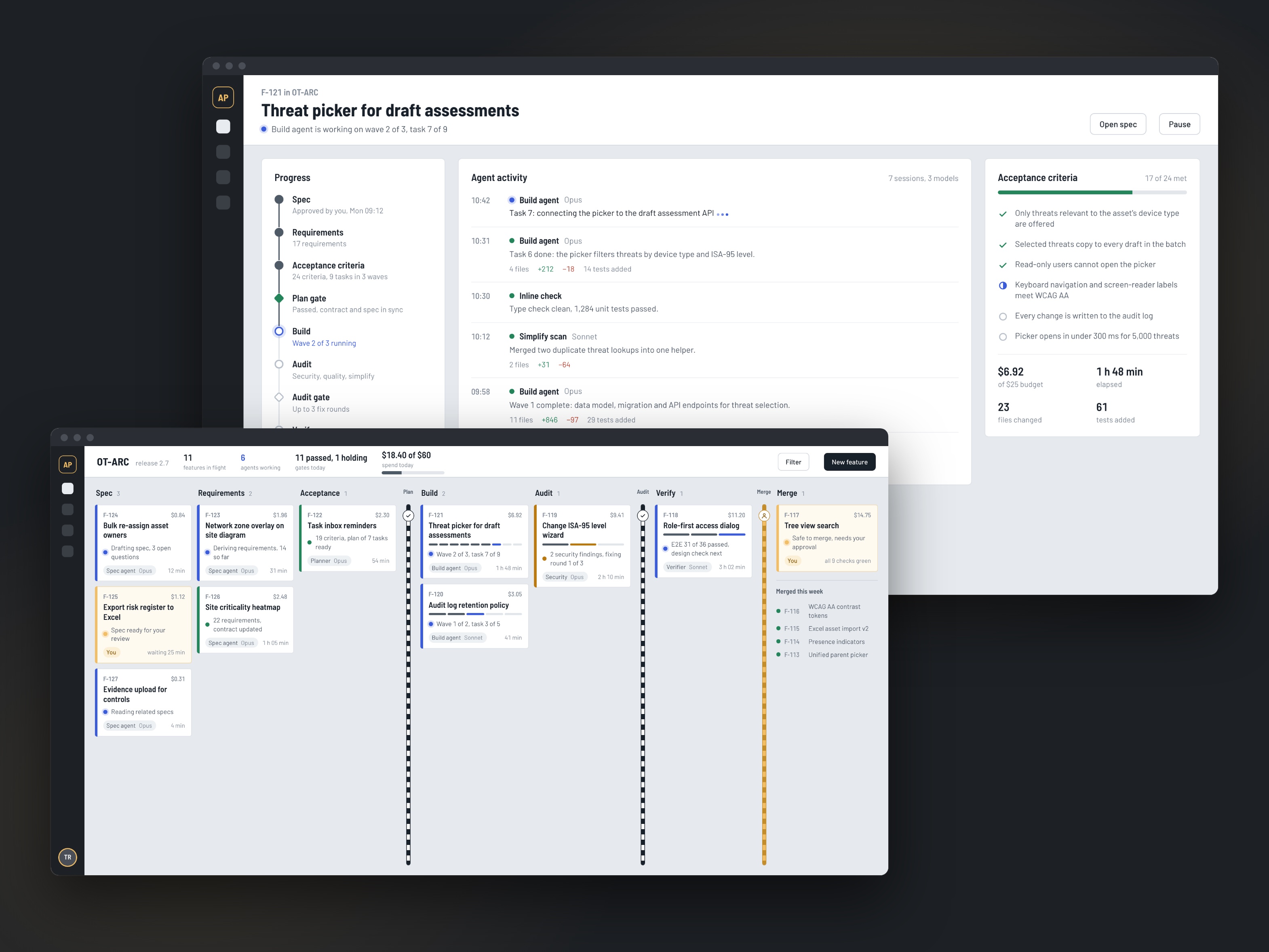Open the F-125 Export risk register card
Screen dimensions: 1269x952
coord(143,625)
